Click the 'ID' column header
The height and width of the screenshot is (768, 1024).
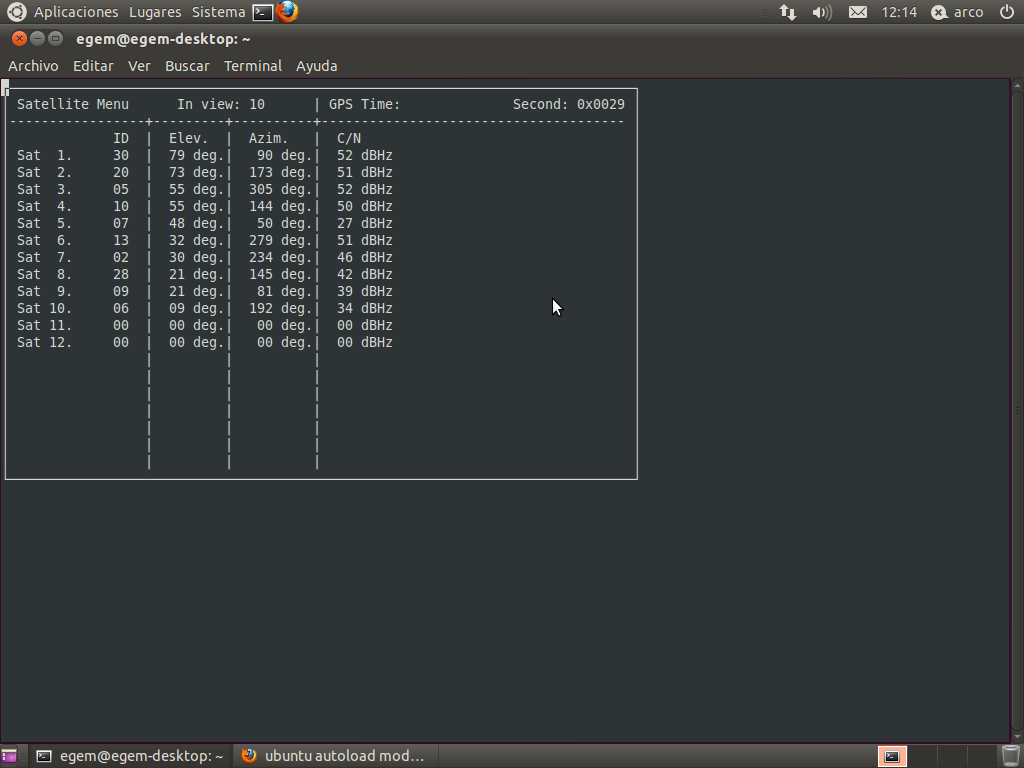pyautogui.click(x=121, y=138)
